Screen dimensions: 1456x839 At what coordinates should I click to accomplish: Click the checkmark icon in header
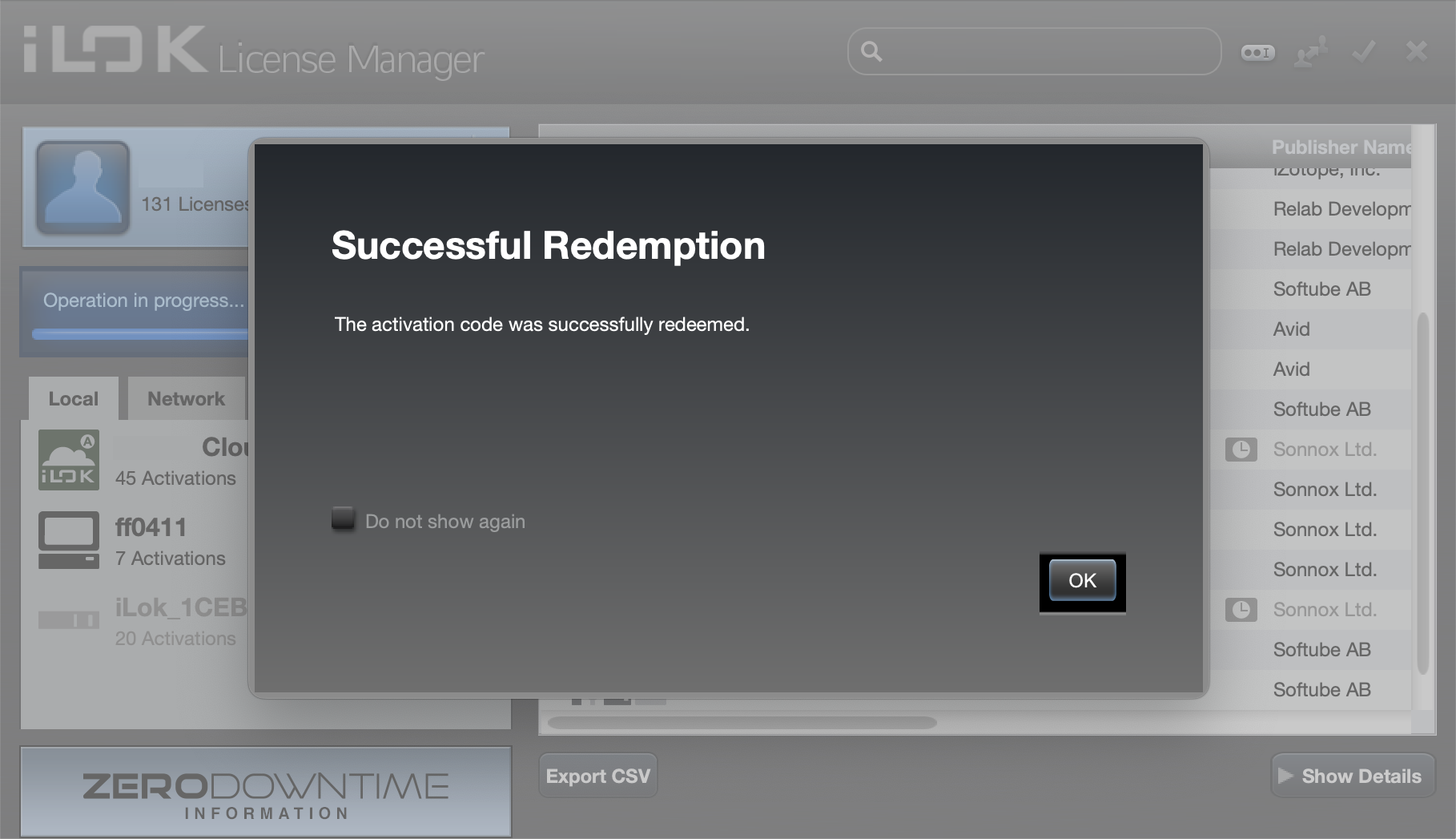click(1364, 52)
